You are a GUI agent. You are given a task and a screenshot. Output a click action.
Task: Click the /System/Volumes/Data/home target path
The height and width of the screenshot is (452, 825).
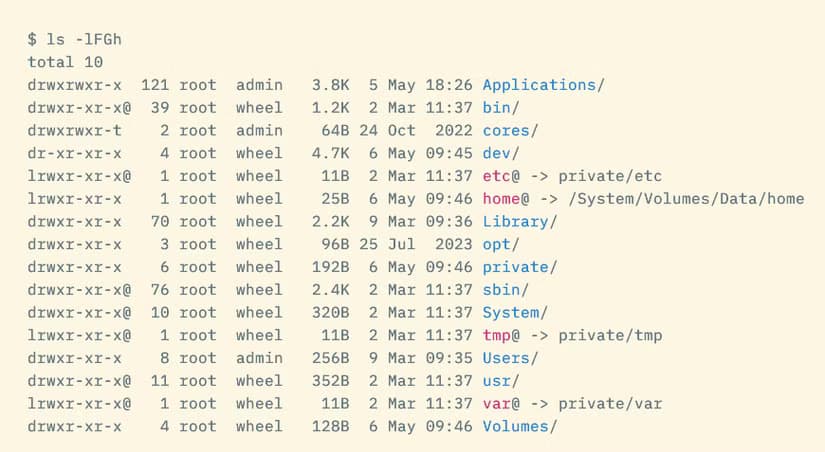[x=686, y=198]
